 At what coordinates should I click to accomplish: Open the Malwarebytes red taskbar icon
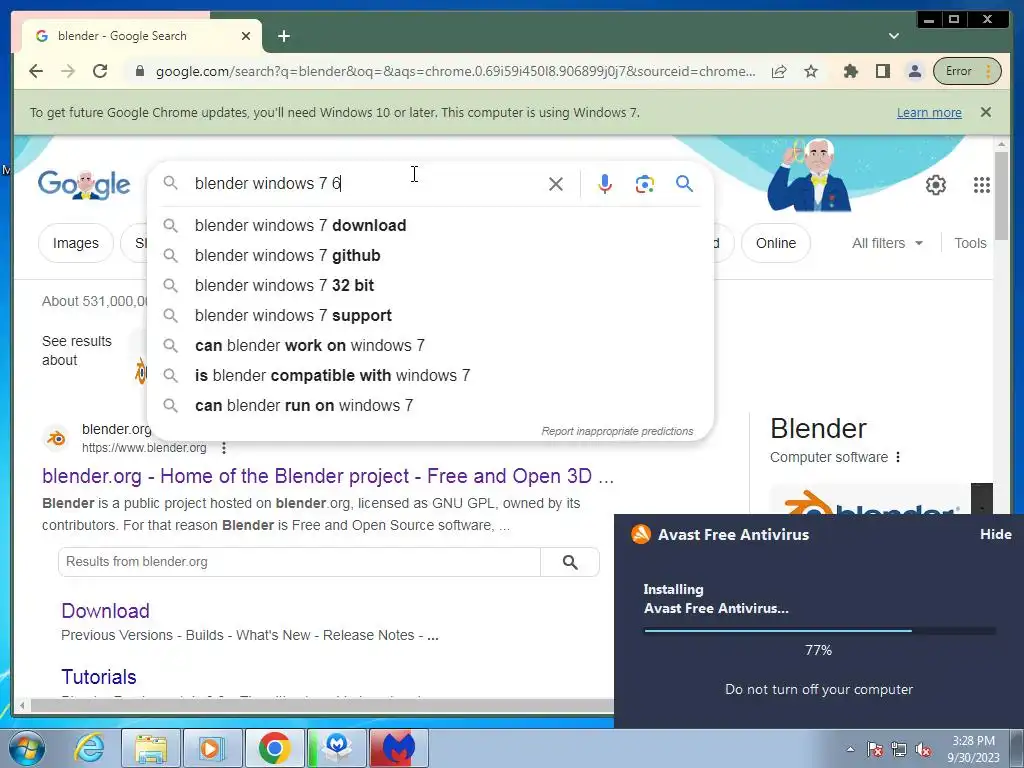(399, 748)
